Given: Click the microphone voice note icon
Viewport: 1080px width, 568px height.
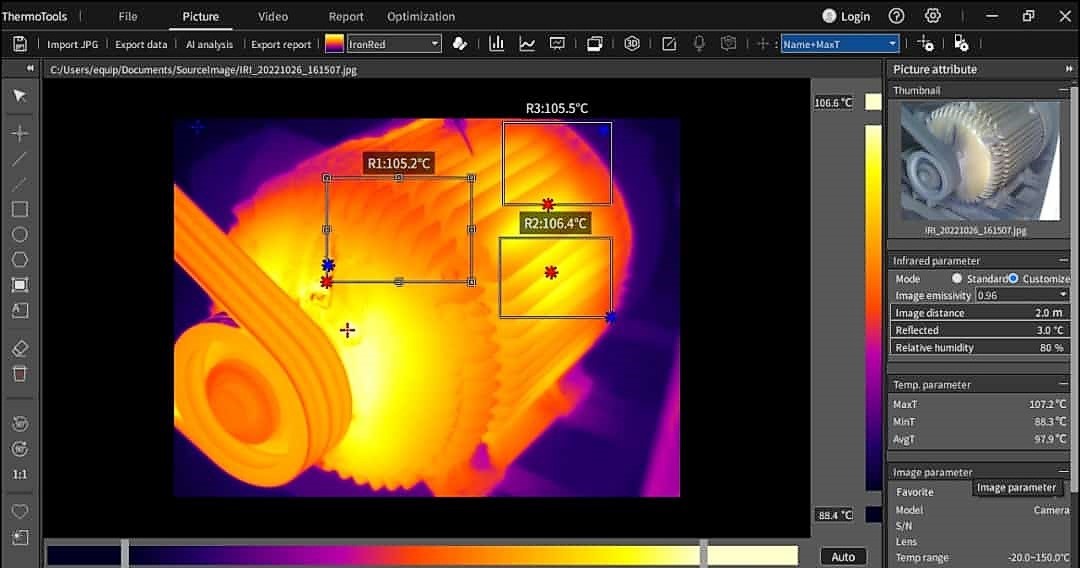Looking at the screenshot, I should [x=699, y=44].
